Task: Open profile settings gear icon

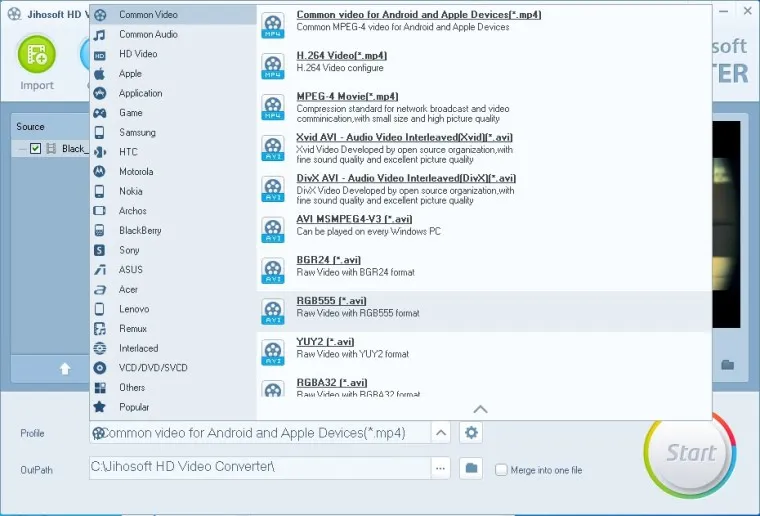Action: click(471, 433)
